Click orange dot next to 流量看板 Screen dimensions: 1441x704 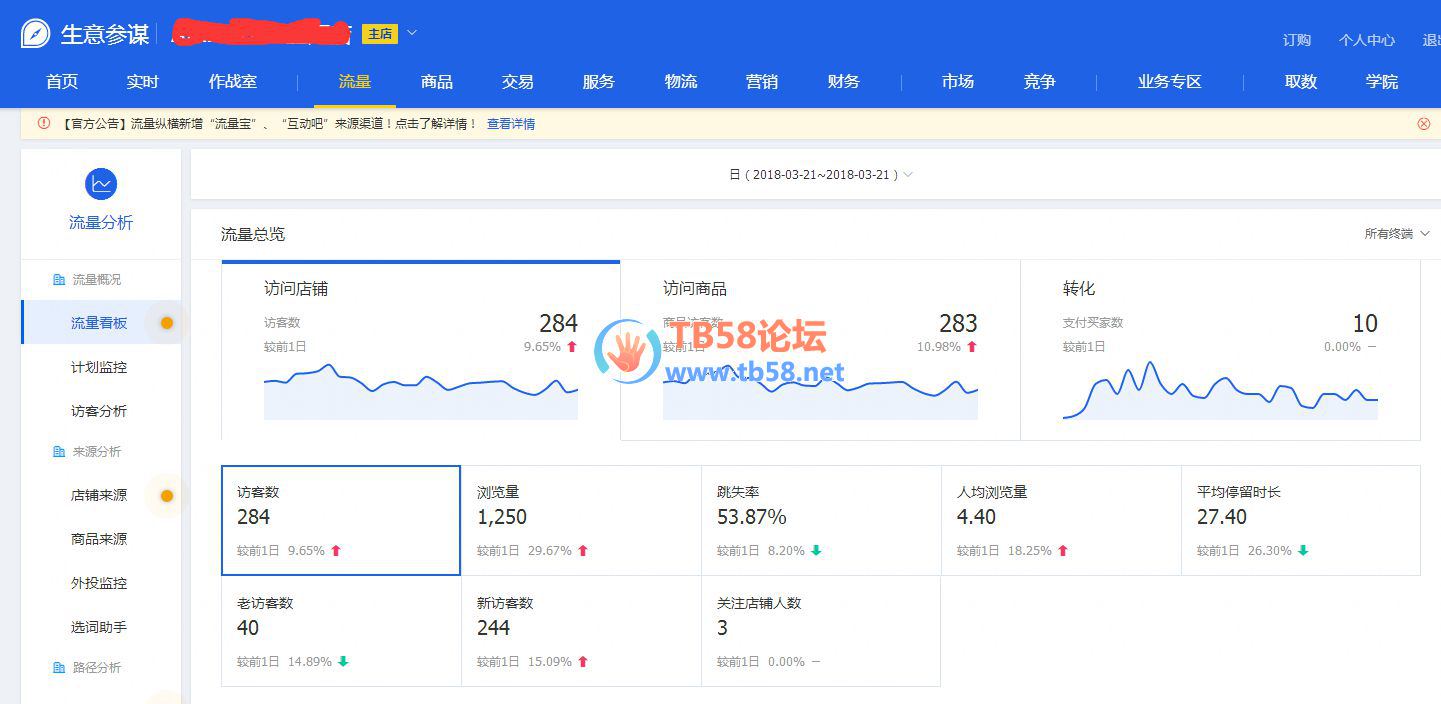pos(167,323)
